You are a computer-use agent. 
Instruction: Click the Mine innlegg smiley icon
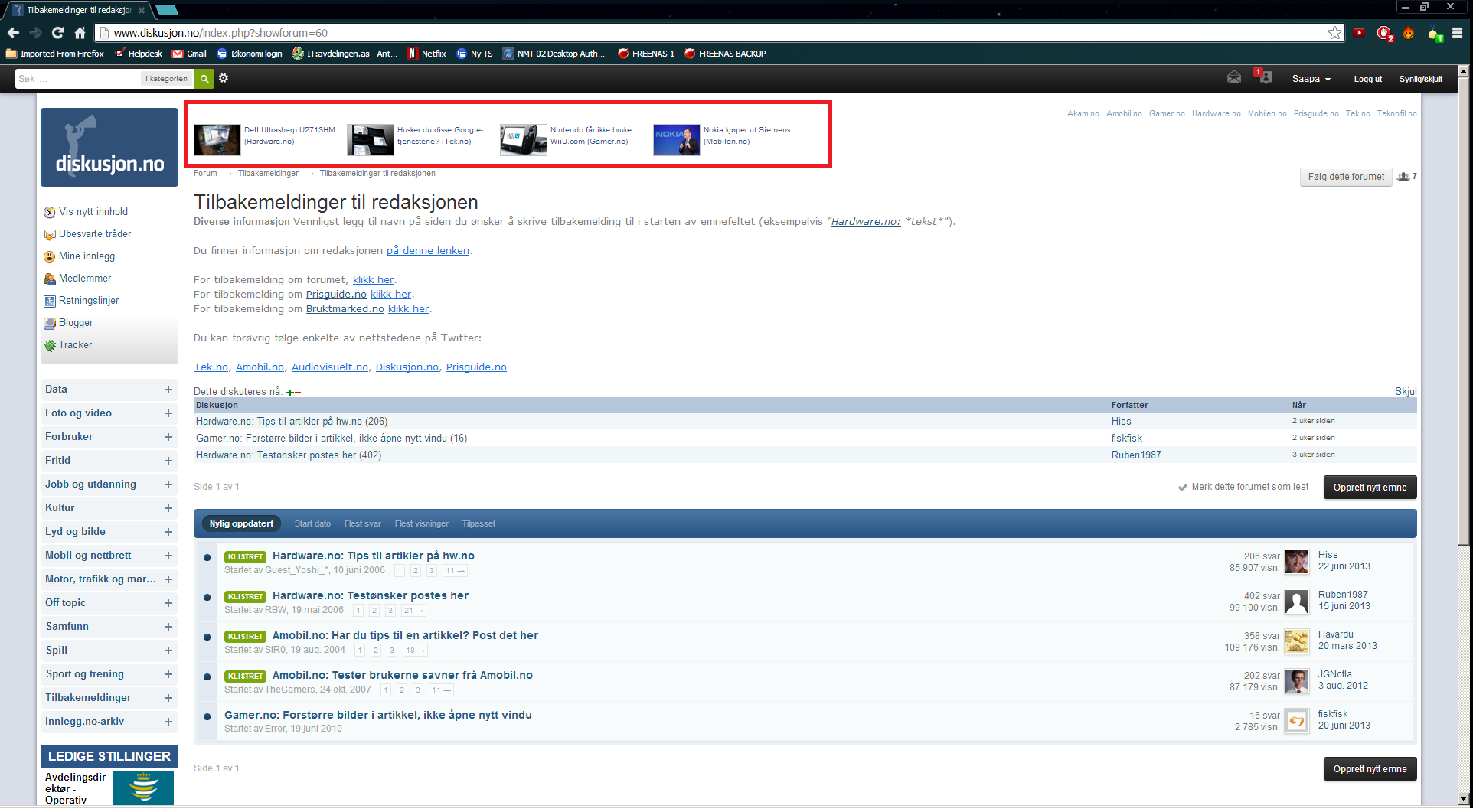[50, 257]
